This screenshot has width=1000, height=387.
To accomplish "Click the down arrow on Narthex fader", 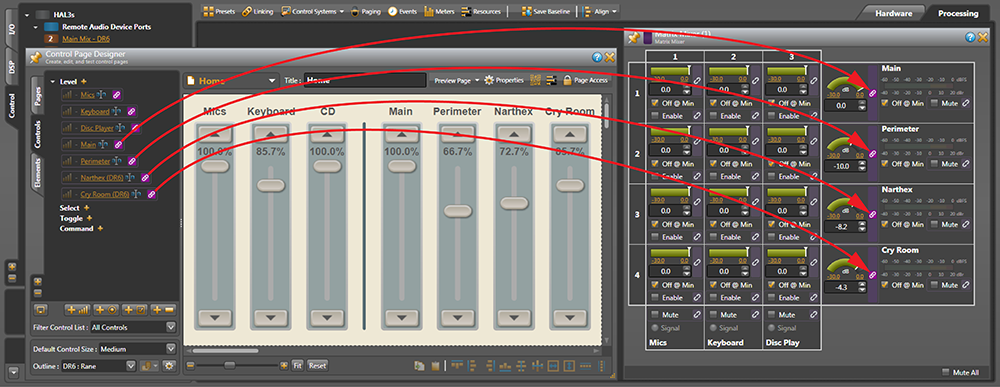I will [514, 317].
